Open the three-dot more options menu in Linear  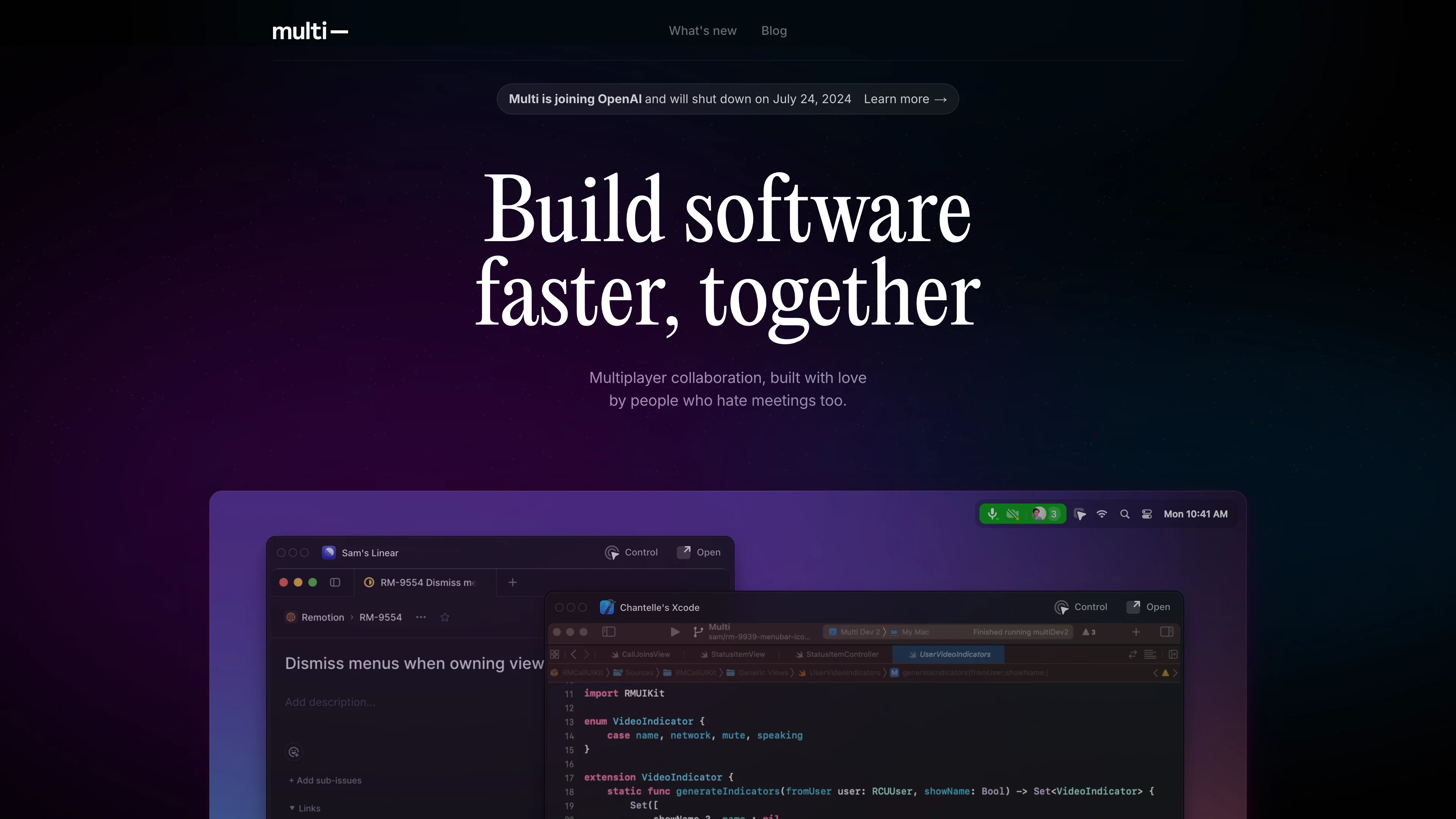[421, 617]
